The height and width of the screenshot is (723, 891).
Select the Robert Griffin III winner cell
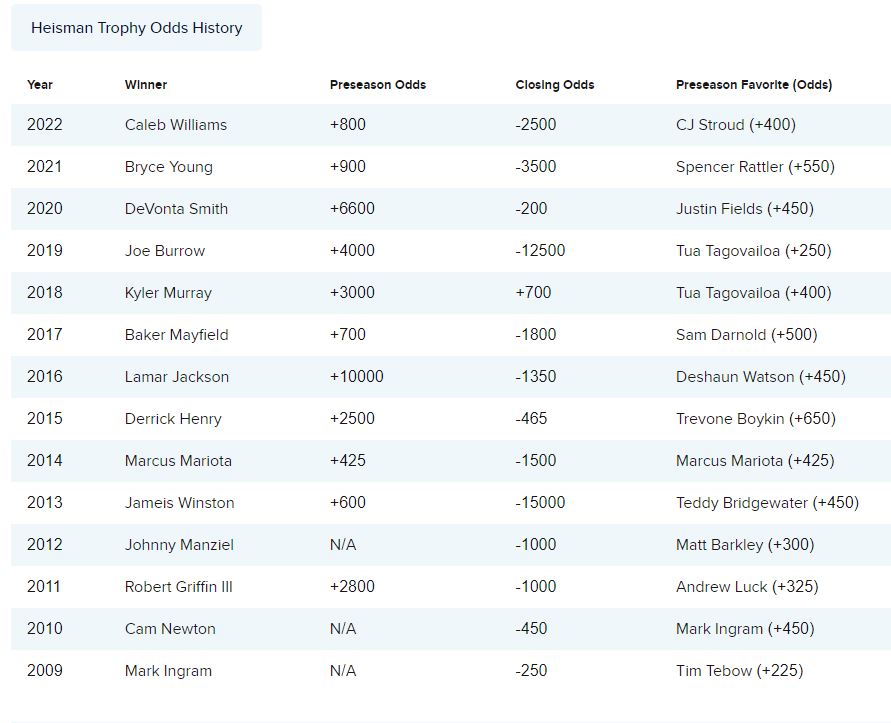178,587
